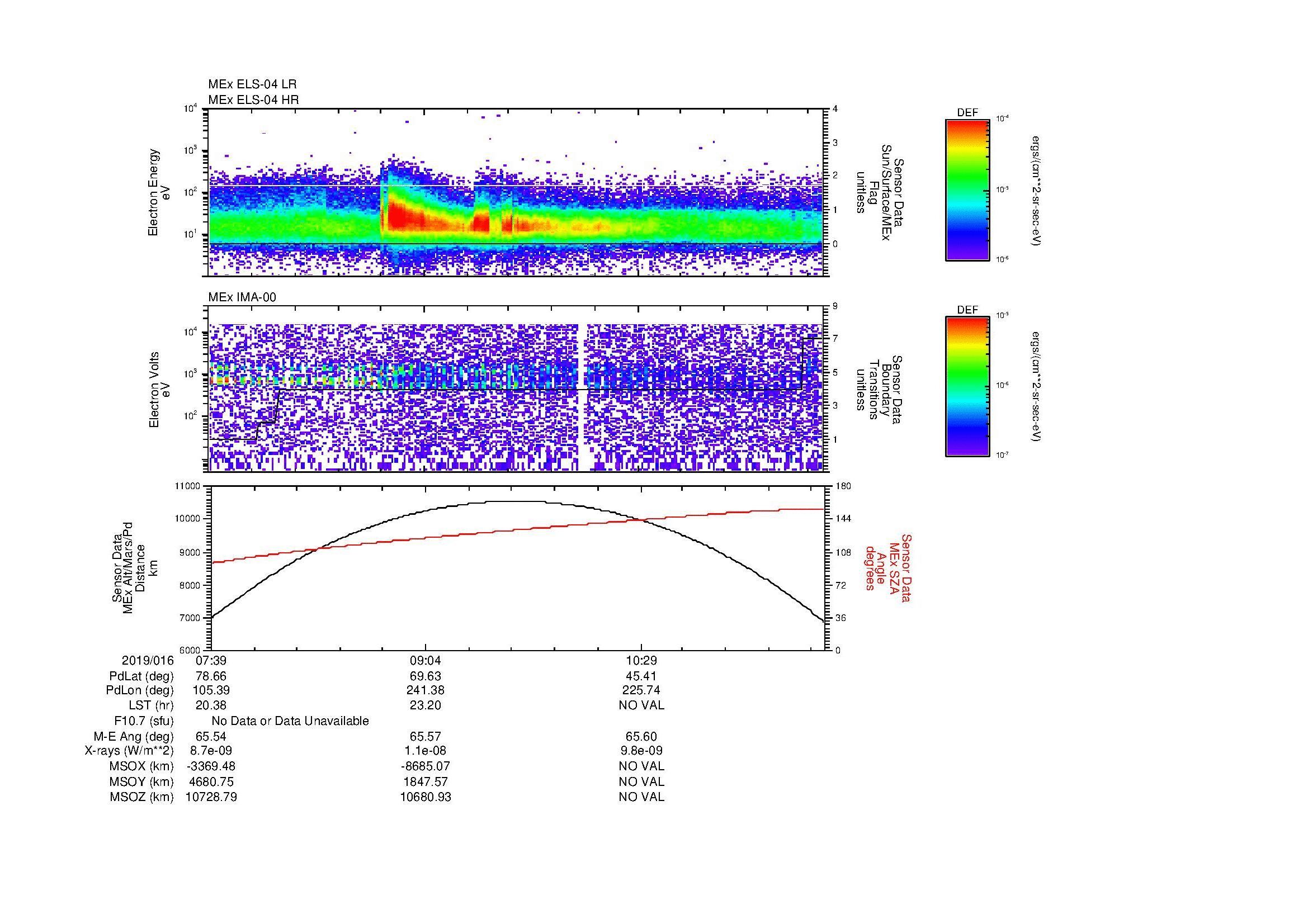Click the 180 degree SZA axis tick
1308x924 pixels.
tap(843, 486)
